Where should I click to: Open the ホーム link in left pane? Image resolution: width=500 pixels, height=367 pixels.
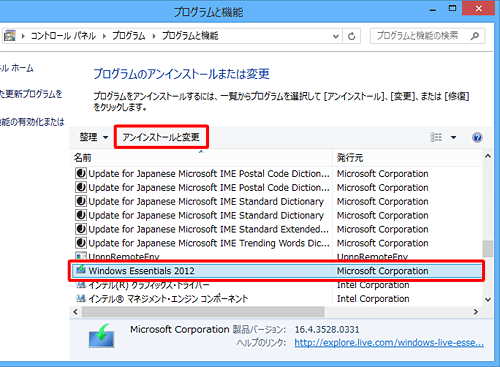pyautogui.click(x=17, y=68)
